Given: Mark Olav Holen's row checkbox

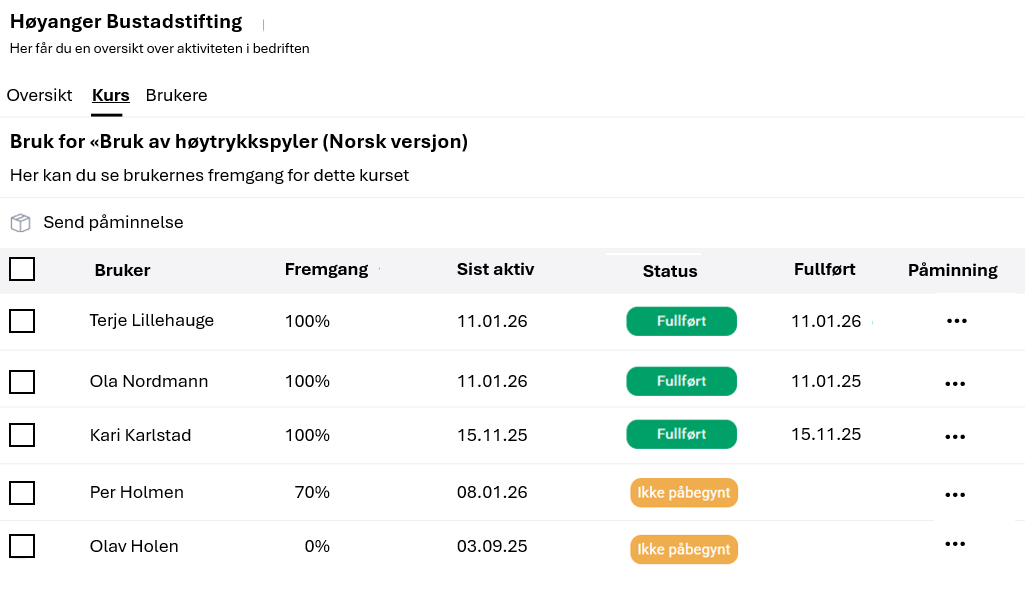Looking at the screenshot, I should (22, 546).
